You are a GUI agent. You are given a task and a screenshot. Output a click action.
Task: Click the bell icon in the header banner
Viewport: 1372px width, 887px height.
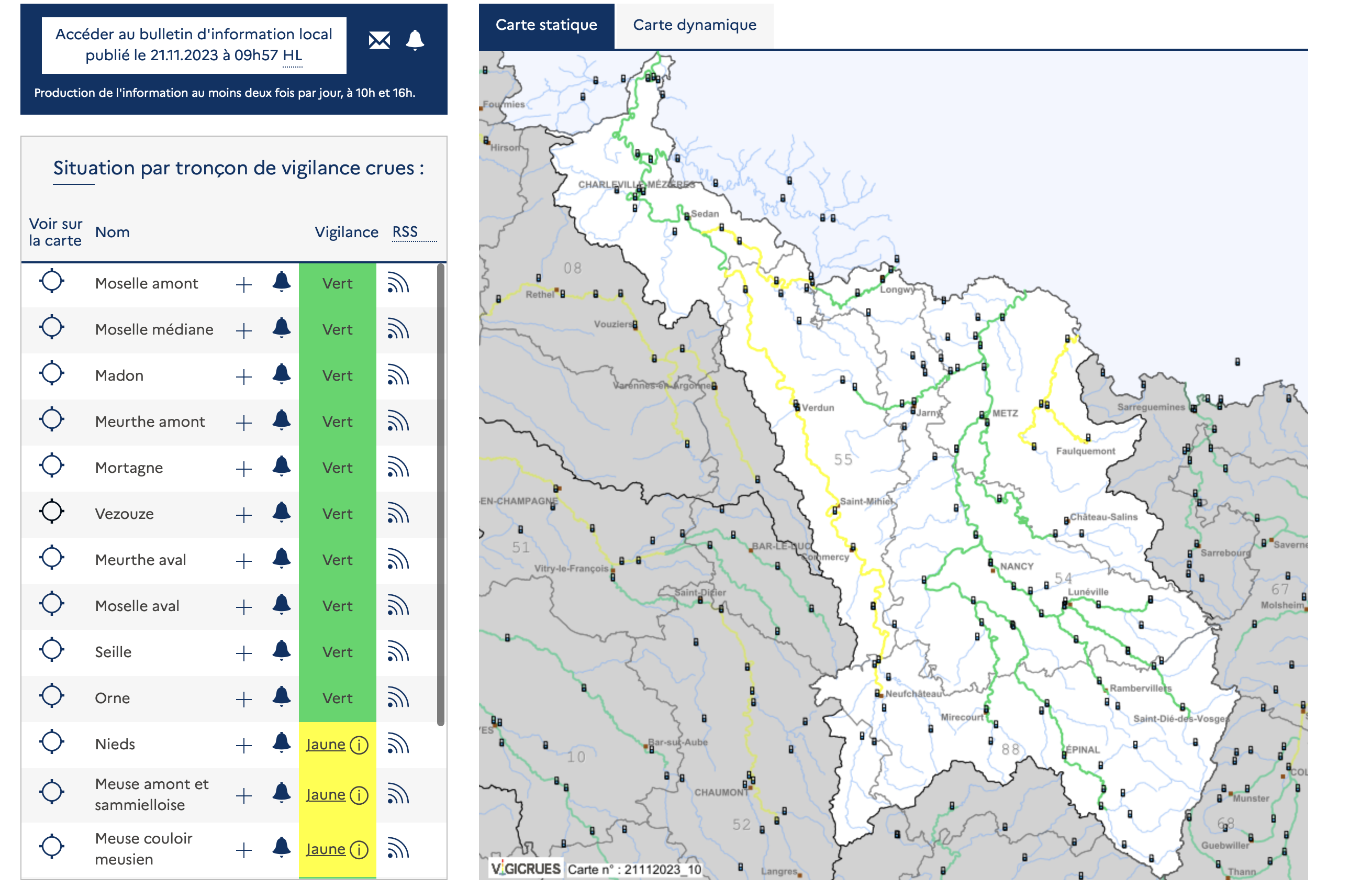(x=415, y=40)
